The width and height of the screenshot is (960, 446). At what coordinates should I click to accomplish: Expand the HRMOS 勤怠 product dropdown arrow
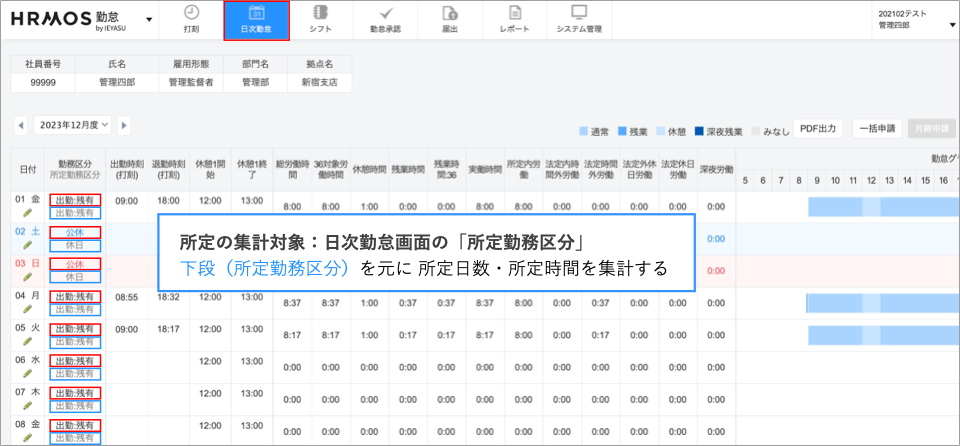pos(150,20)
